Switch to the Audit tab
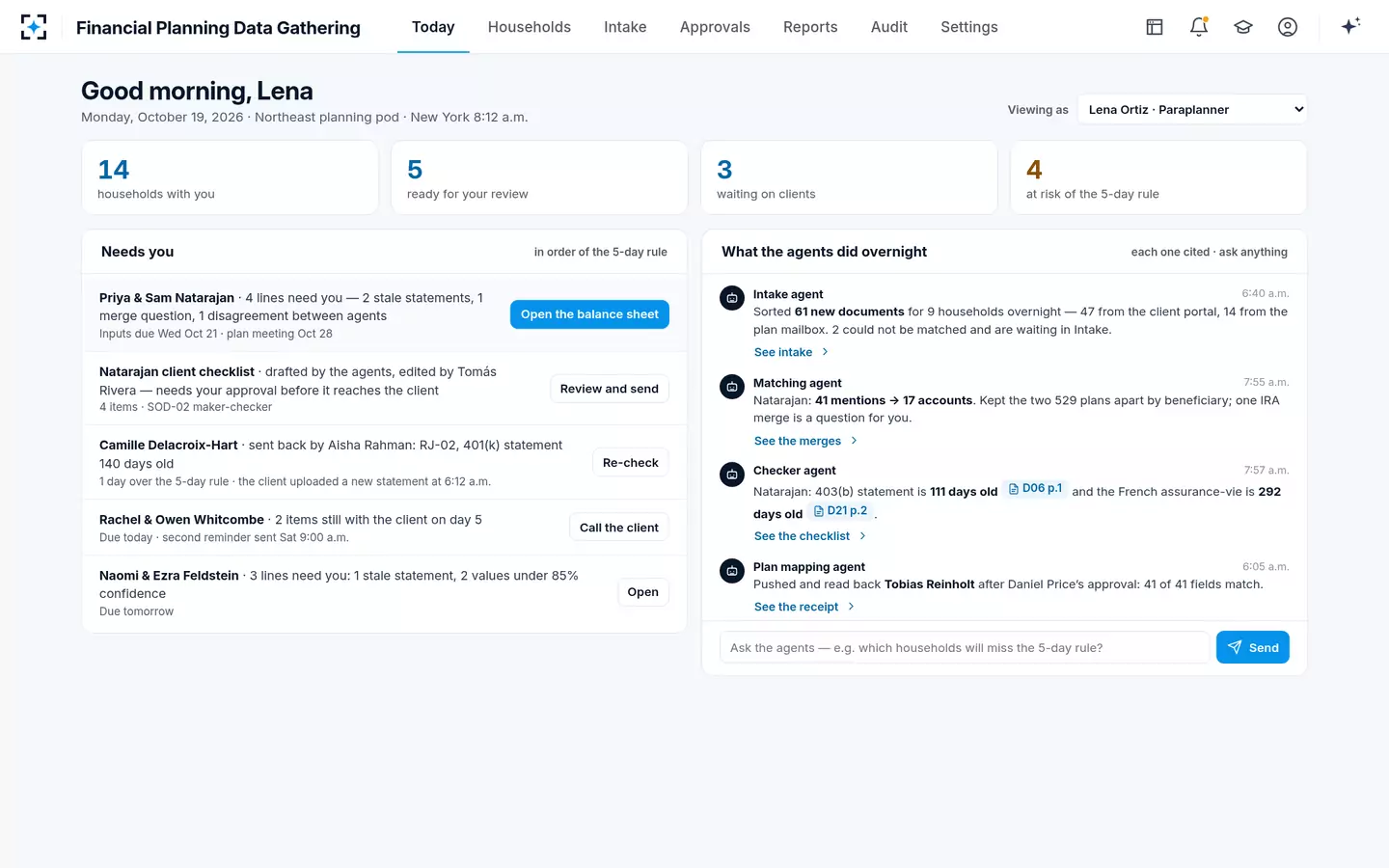The height and width of the screenshot is (868, 1389). (x=889, y=27)
